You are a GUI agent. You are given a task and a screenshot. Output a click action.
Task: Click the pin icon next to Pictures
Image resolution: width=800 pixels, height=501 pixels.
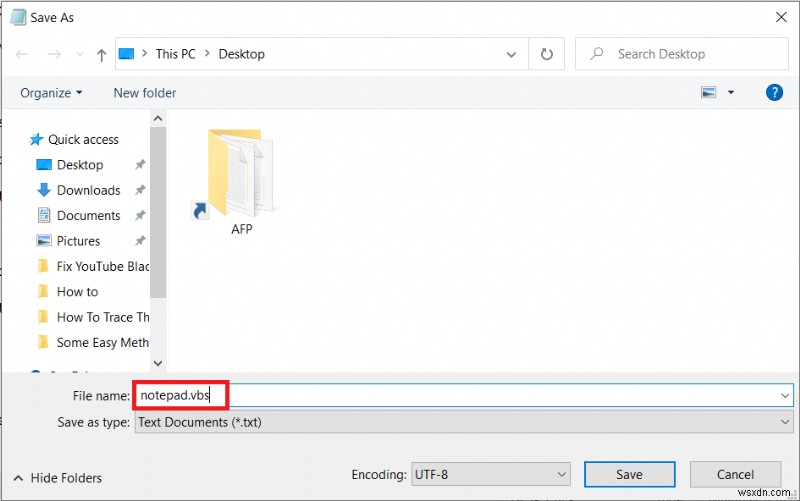coord(140,240)
